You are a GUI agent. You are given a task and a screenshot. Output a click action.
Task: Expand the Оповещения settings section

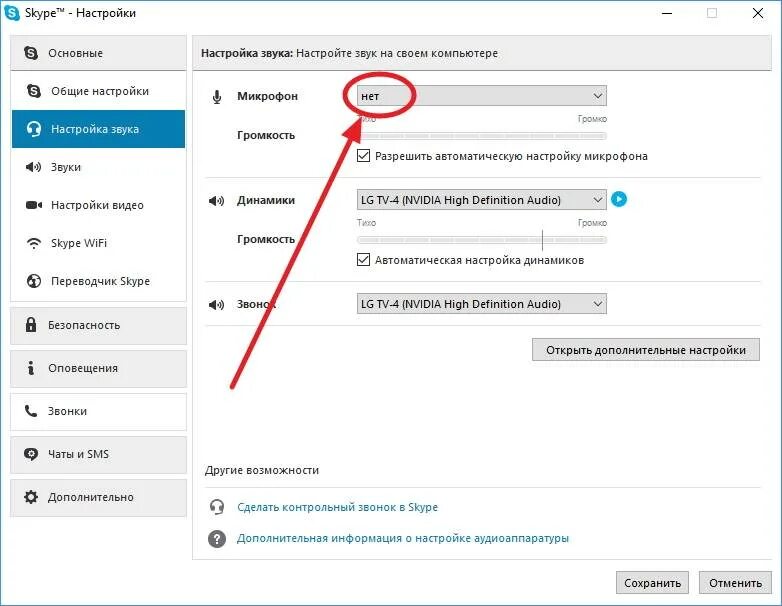click(98, 368)
